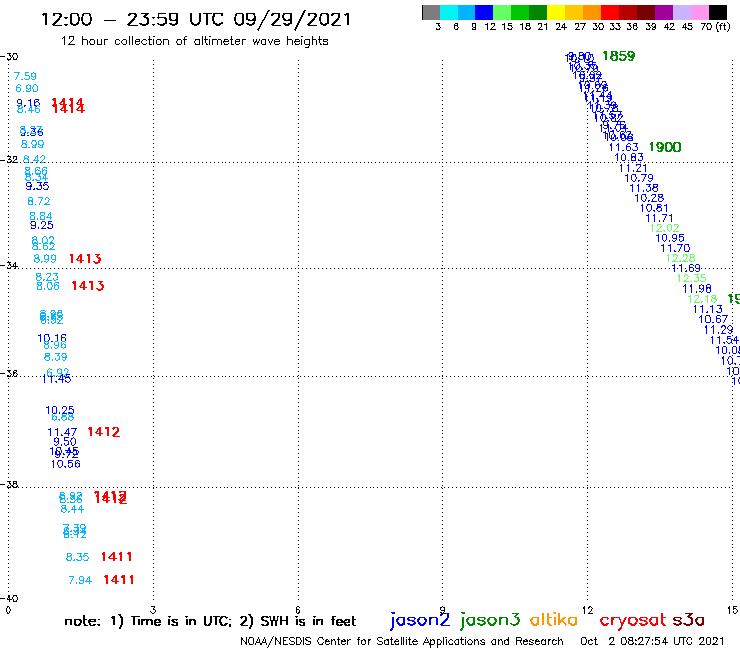Click the jason3 track value '10.95'
Screen dimensions: 740x650
670,238
